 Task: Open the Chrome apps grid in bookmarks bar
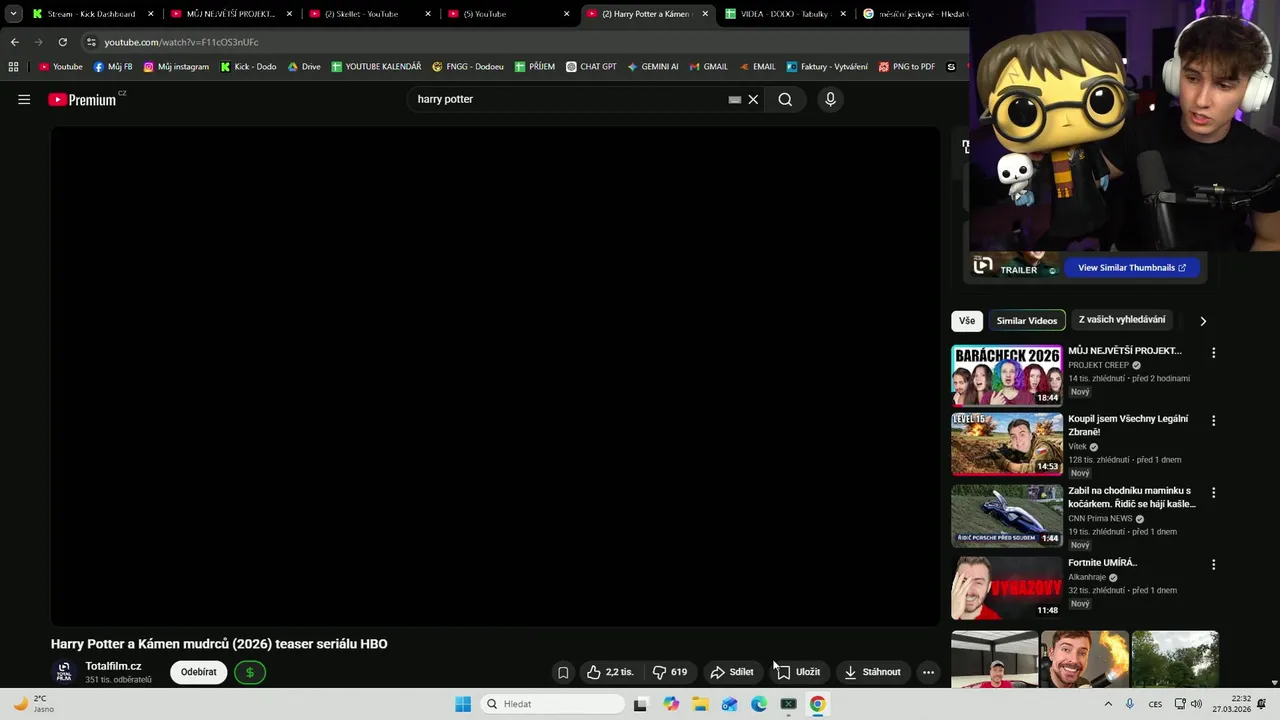pyautogui.click(x=13, y=67)
